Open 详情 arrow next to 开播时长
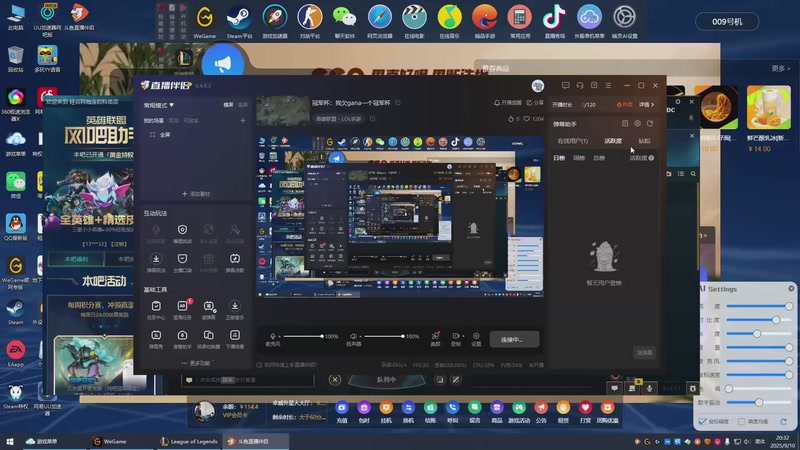 pos(647,105)
